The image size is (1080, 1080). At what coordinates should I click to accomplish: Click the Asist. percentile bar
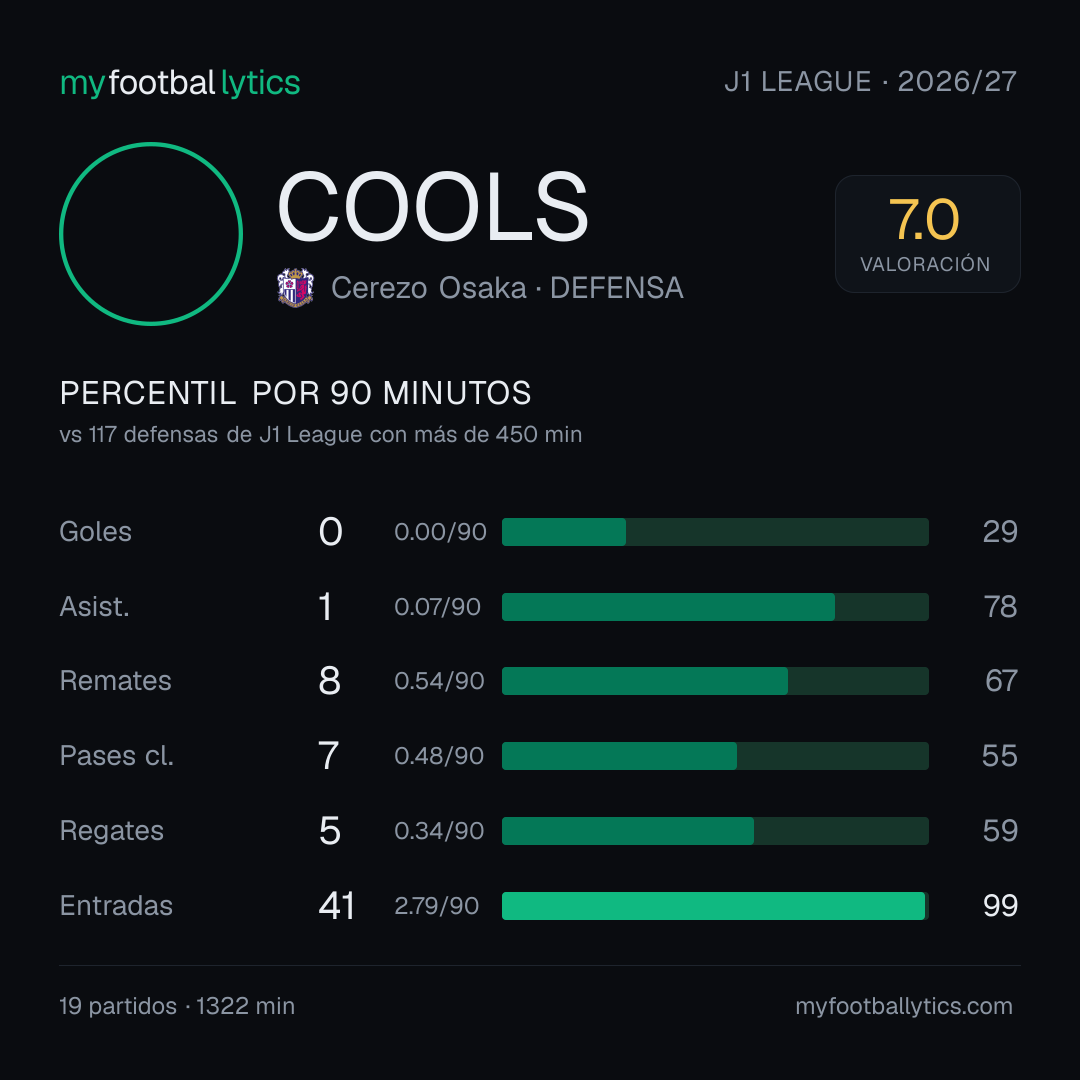[x=715, y=607]
